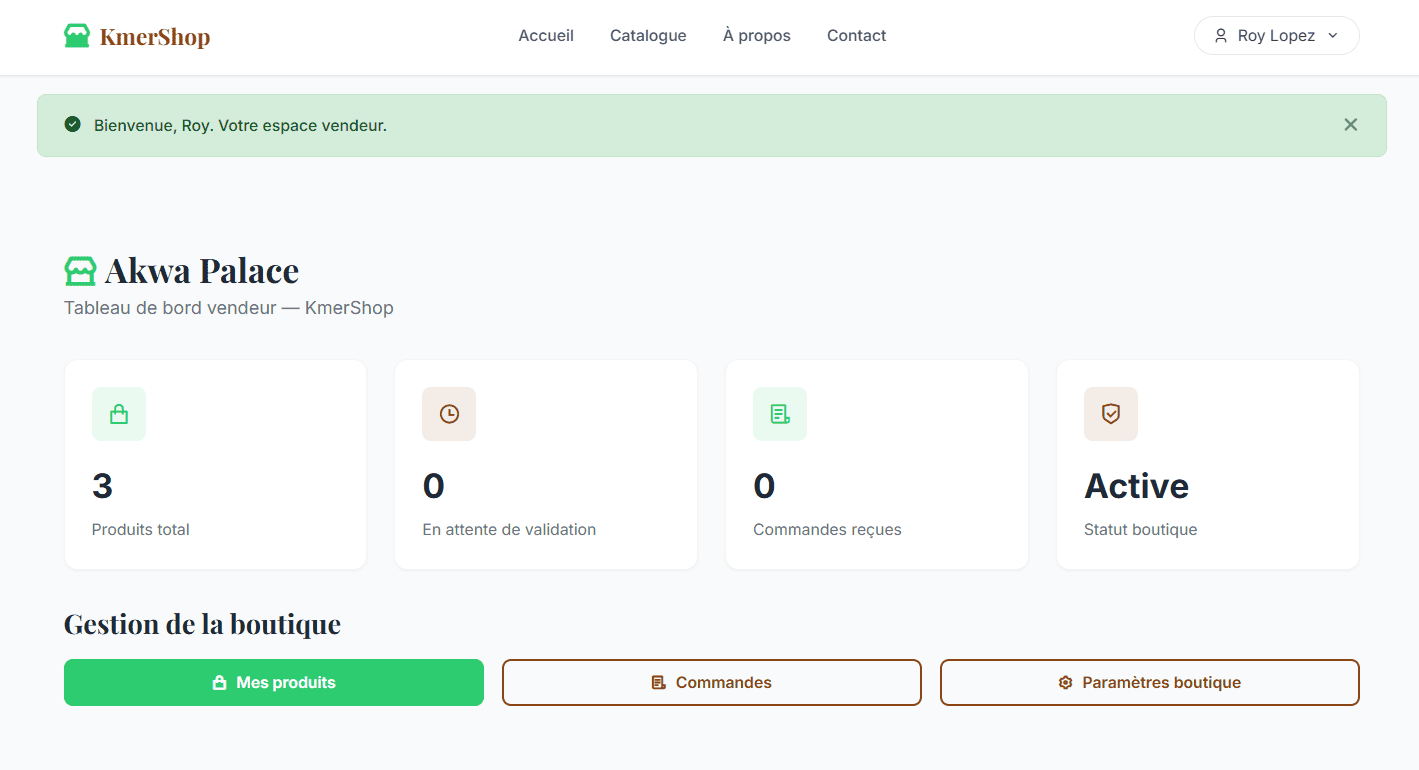Click the 'Active' status value
The width and height of the screenshot is (1419, 770).
point(1137,486)
